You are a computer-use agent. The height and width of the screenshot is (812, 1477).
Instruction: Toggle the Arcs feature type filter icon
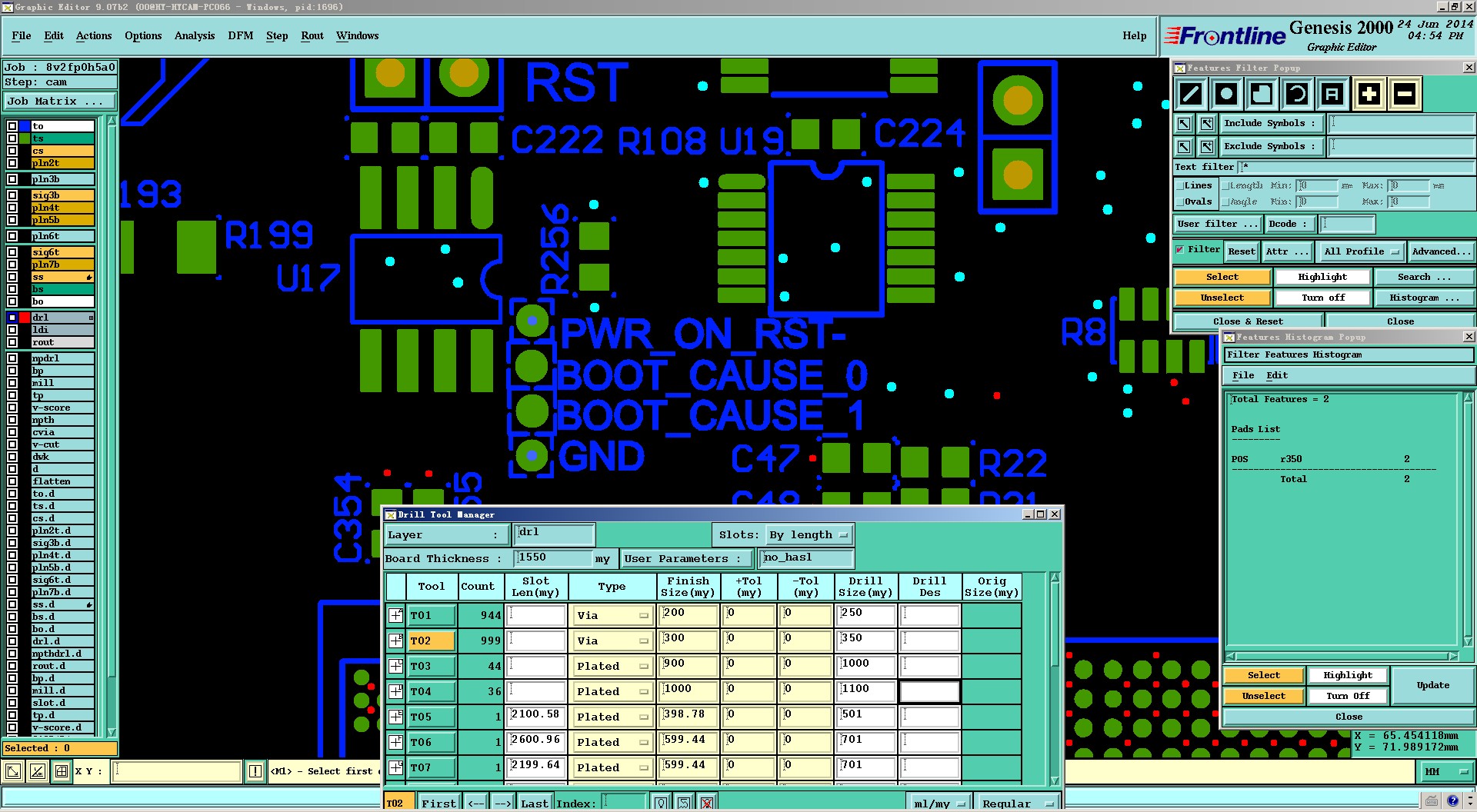[x=1297, y=94]
